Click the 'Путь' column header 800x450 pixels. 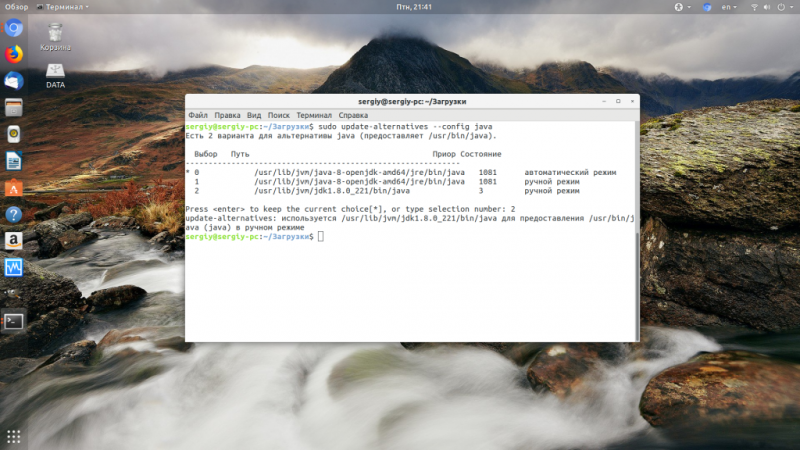(x=240, y=154)
